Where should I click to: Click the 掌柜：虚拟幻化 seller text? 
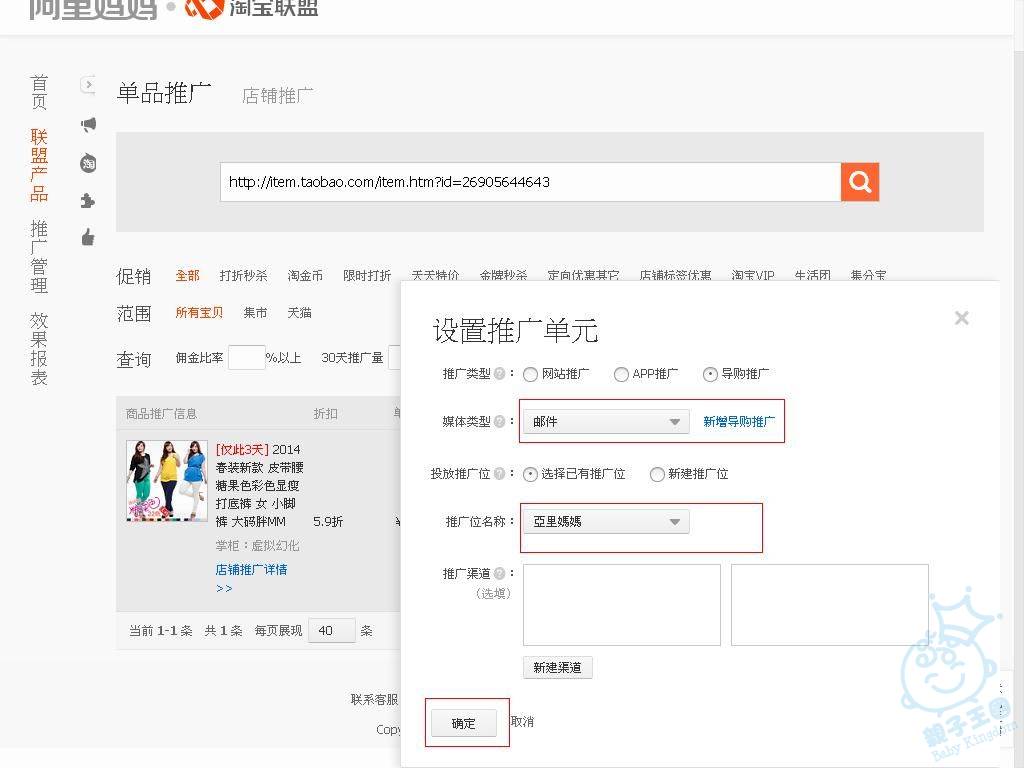[257, 545]
